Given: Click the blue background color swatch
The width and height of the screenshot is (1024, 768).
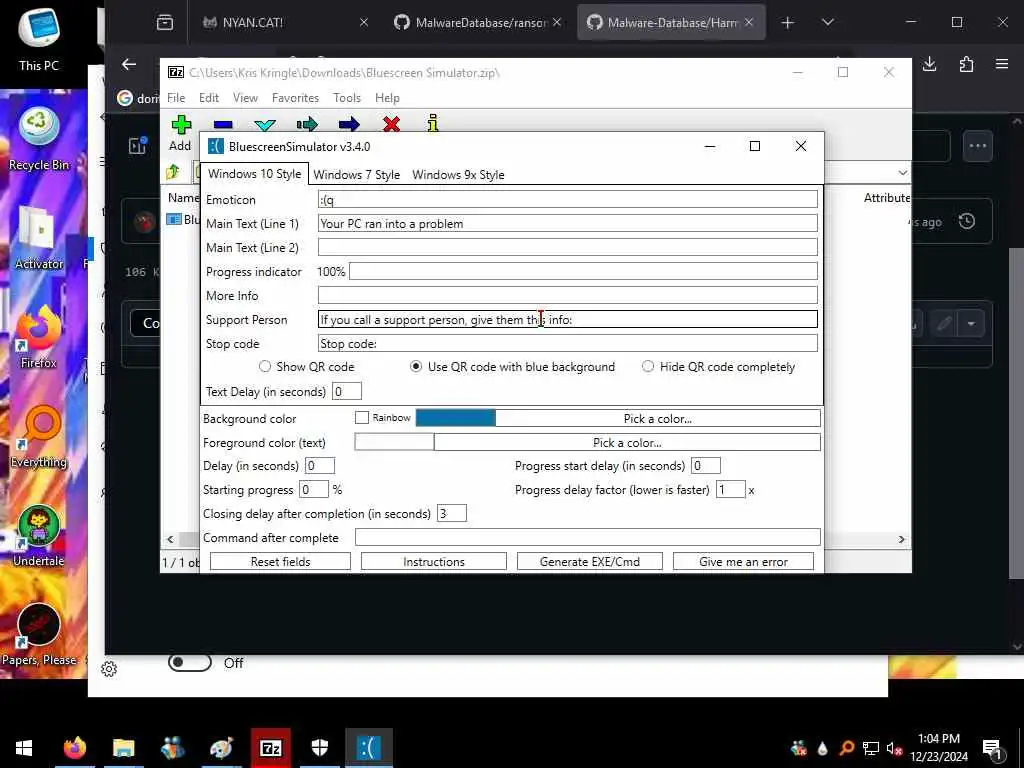Looking at the screenshot, I should pyautogui.click(x=456, y=419).
